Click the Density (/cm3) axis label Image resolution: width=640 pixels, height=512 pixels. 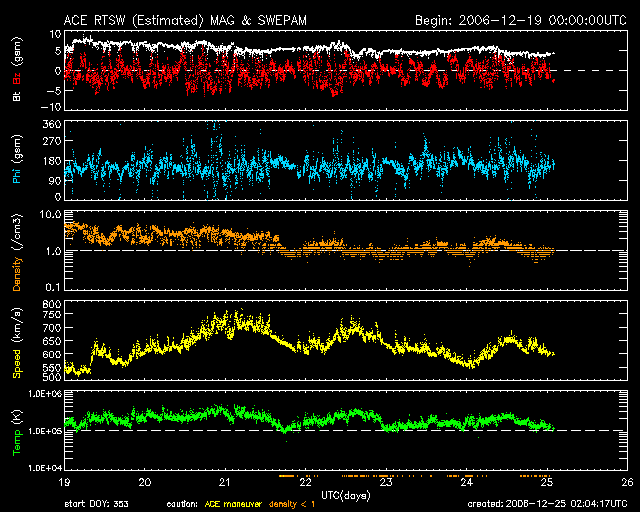point(16,253)
